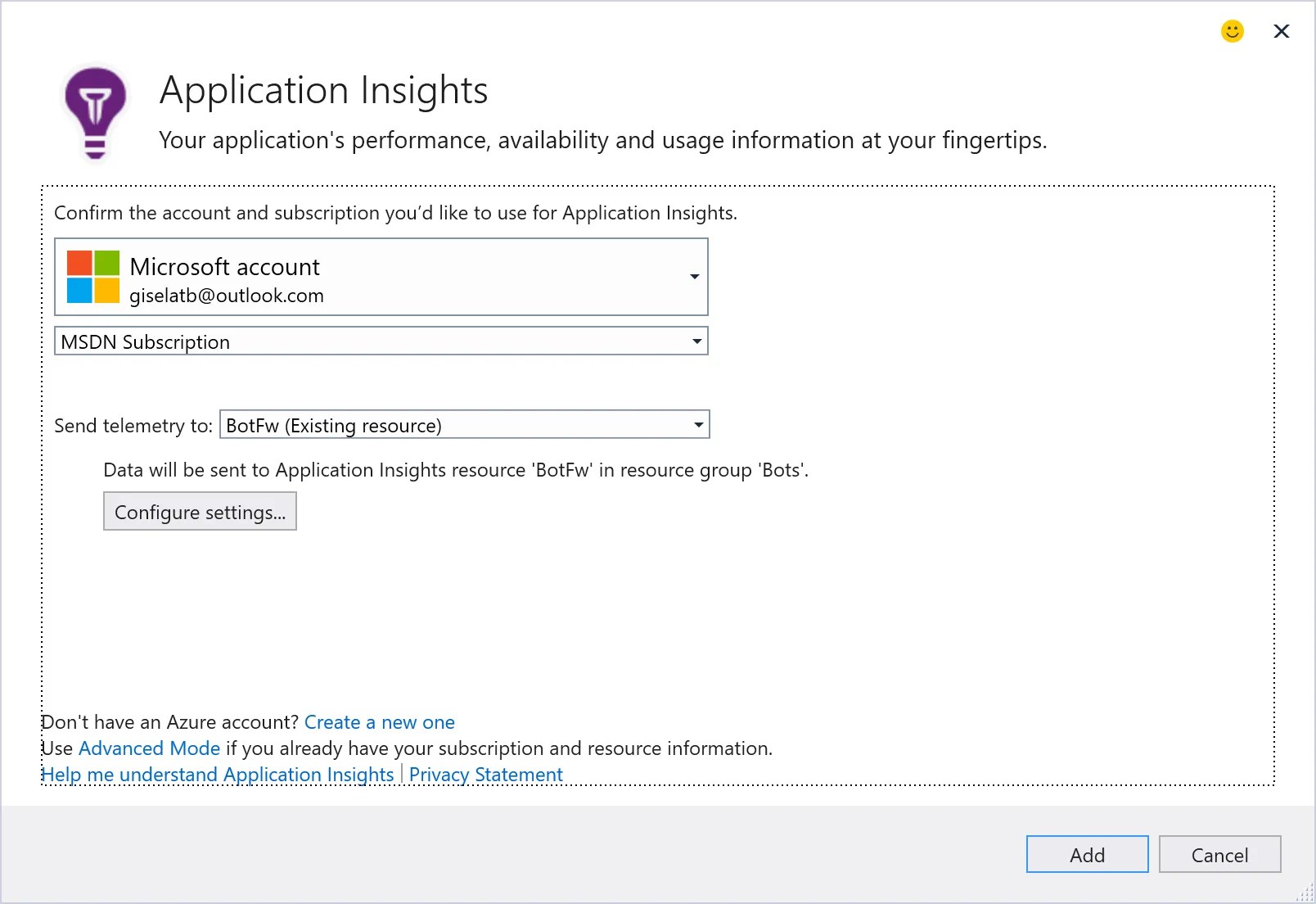Open the Send telemetry to dropdown

465,425
